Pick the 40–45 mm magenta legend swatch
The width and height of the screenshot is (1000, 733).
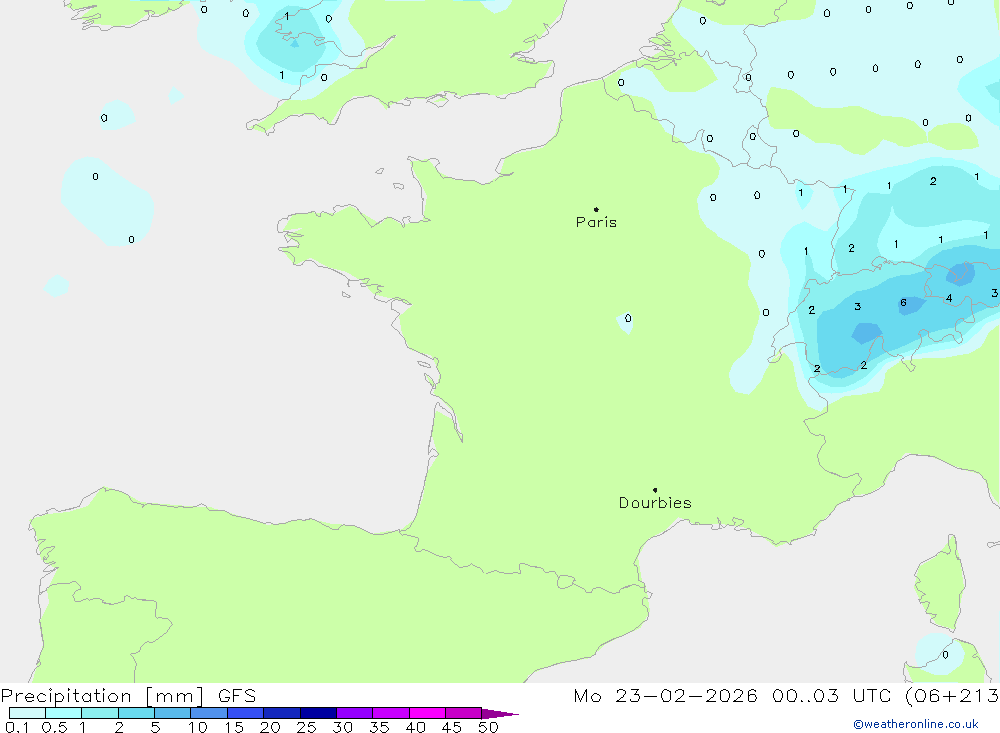pos(427,713)
